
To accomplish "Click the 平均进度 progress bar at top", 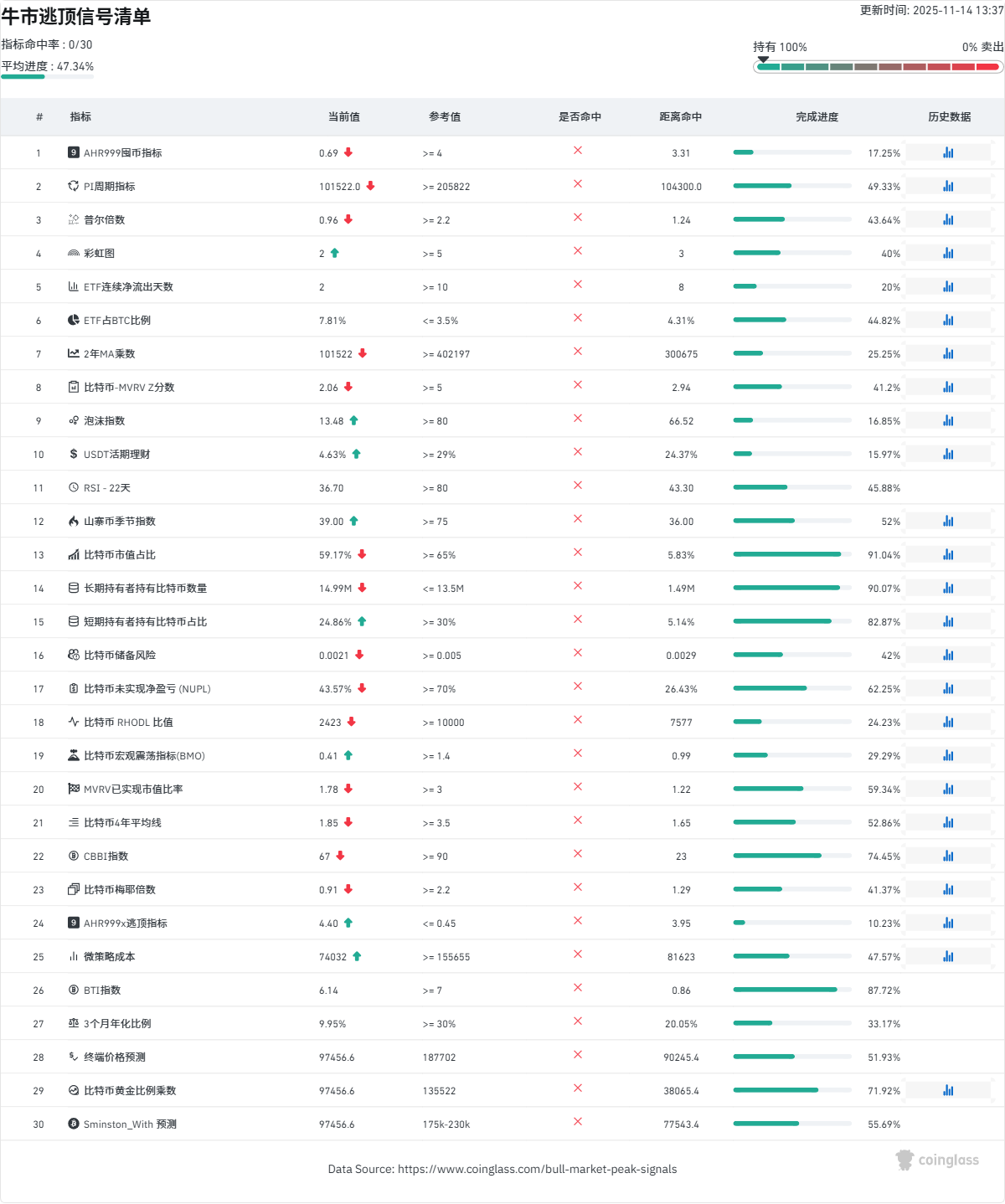I will click(47, 77).
